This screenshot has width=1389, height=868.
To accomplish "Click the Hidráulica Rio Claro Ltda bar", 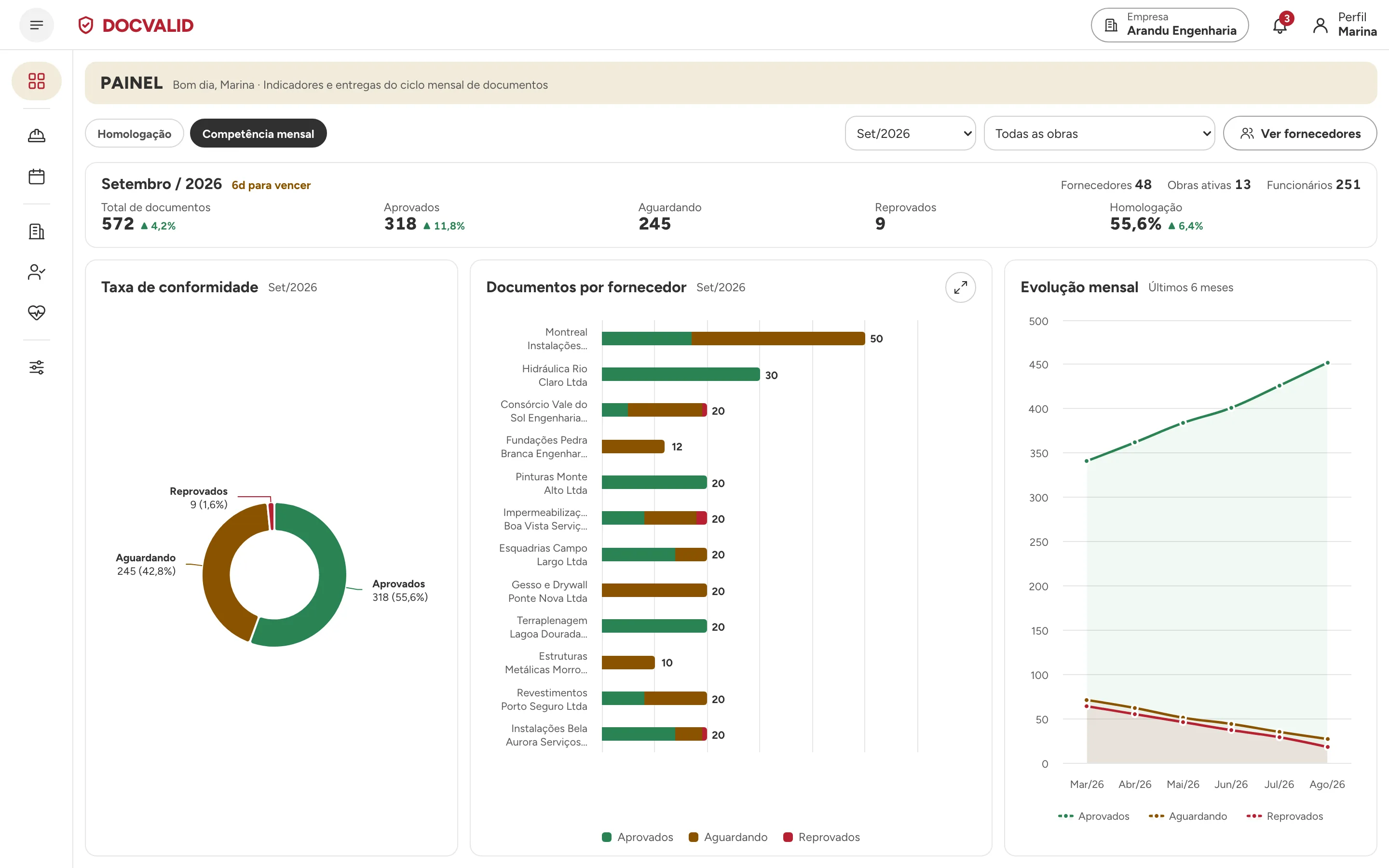I will [x=681, y=374].
